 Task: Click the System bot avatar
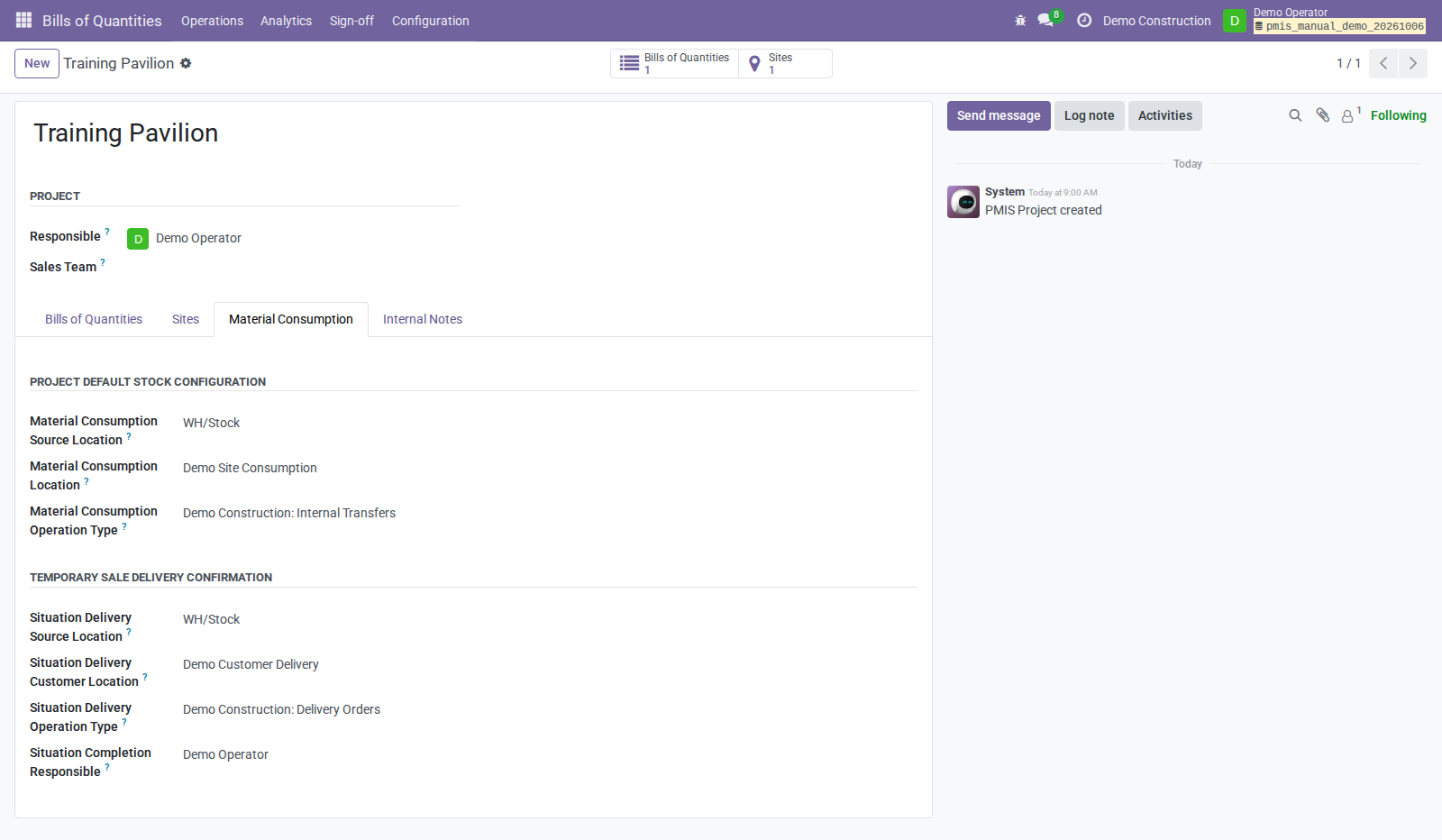(x=963, y=202)
